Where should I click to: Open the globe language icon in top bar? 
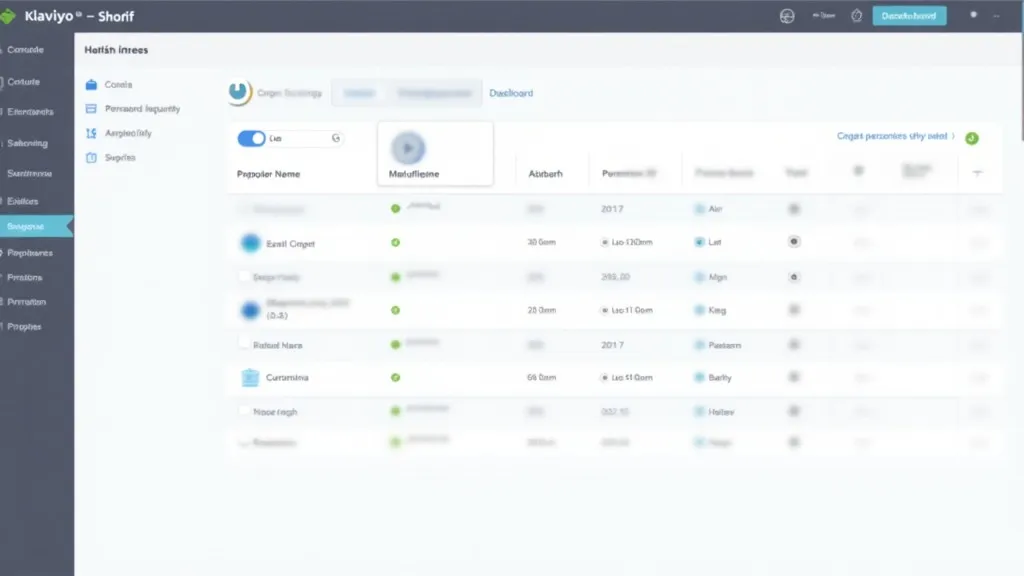coord(786,16)
